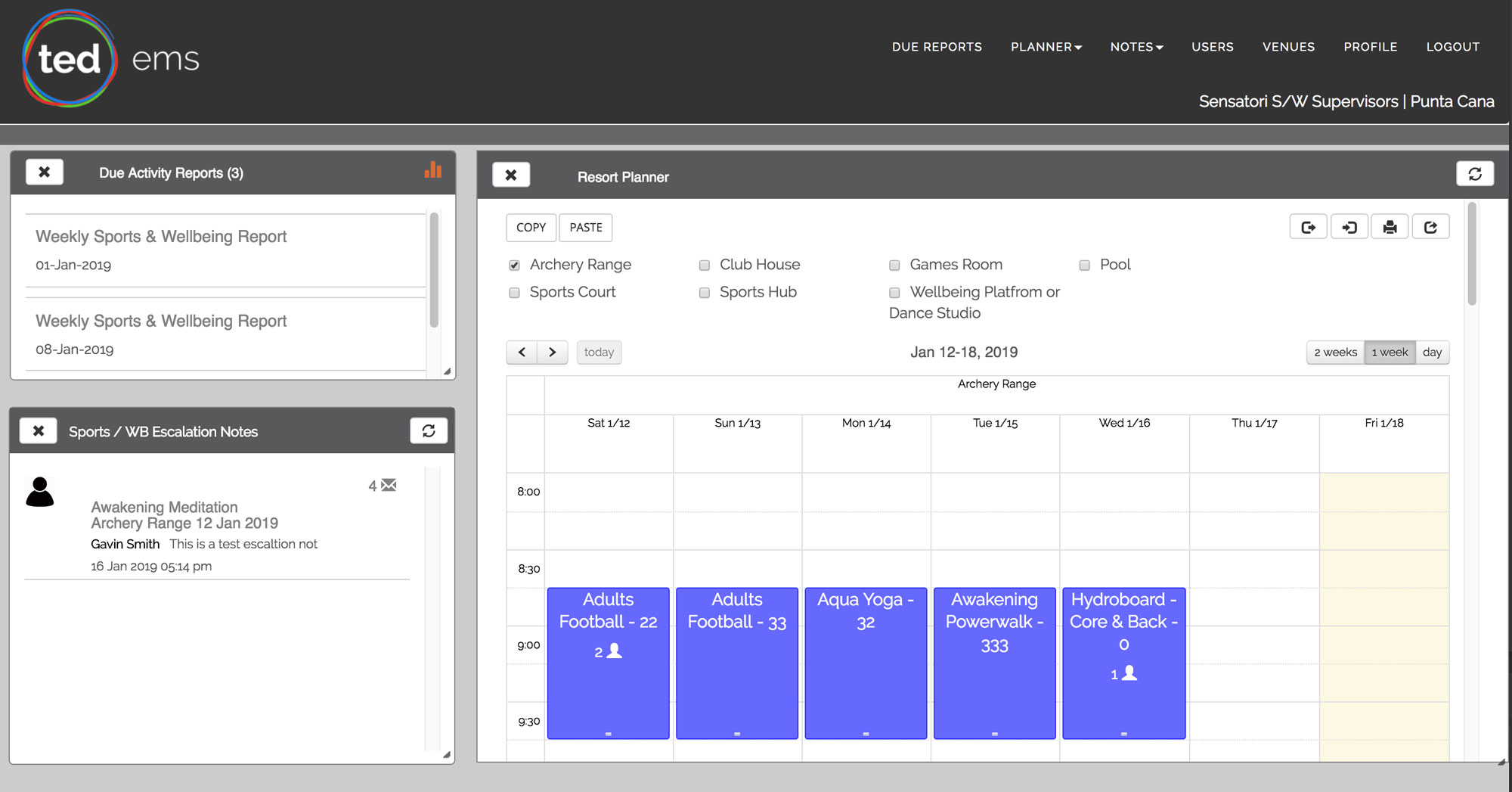Tick the Pool venue checkbox
The height and width of the screenshot is (792, 1512).
coord(1085,266)
